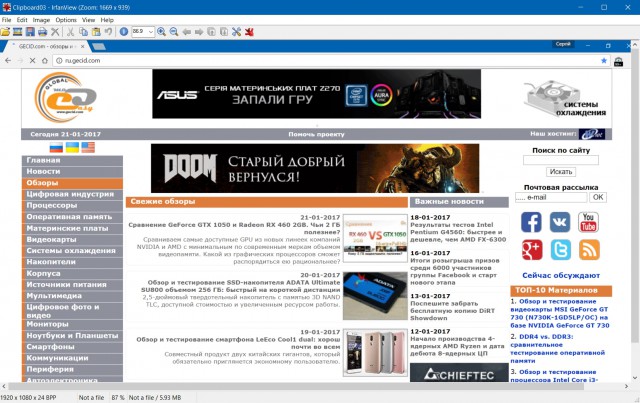Click the OK subscribe button
This screenshot has width=640, height=403.
[x=598, y=197]
